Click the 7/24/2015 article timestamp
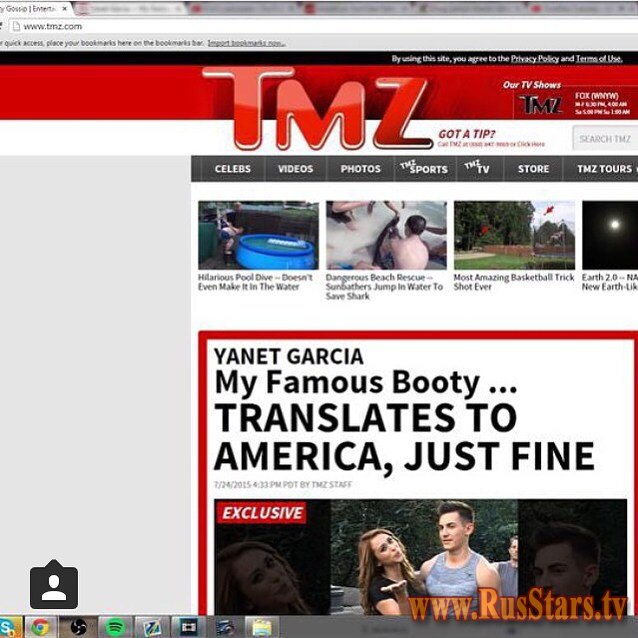638x638 pixels. tap(283, 485)
